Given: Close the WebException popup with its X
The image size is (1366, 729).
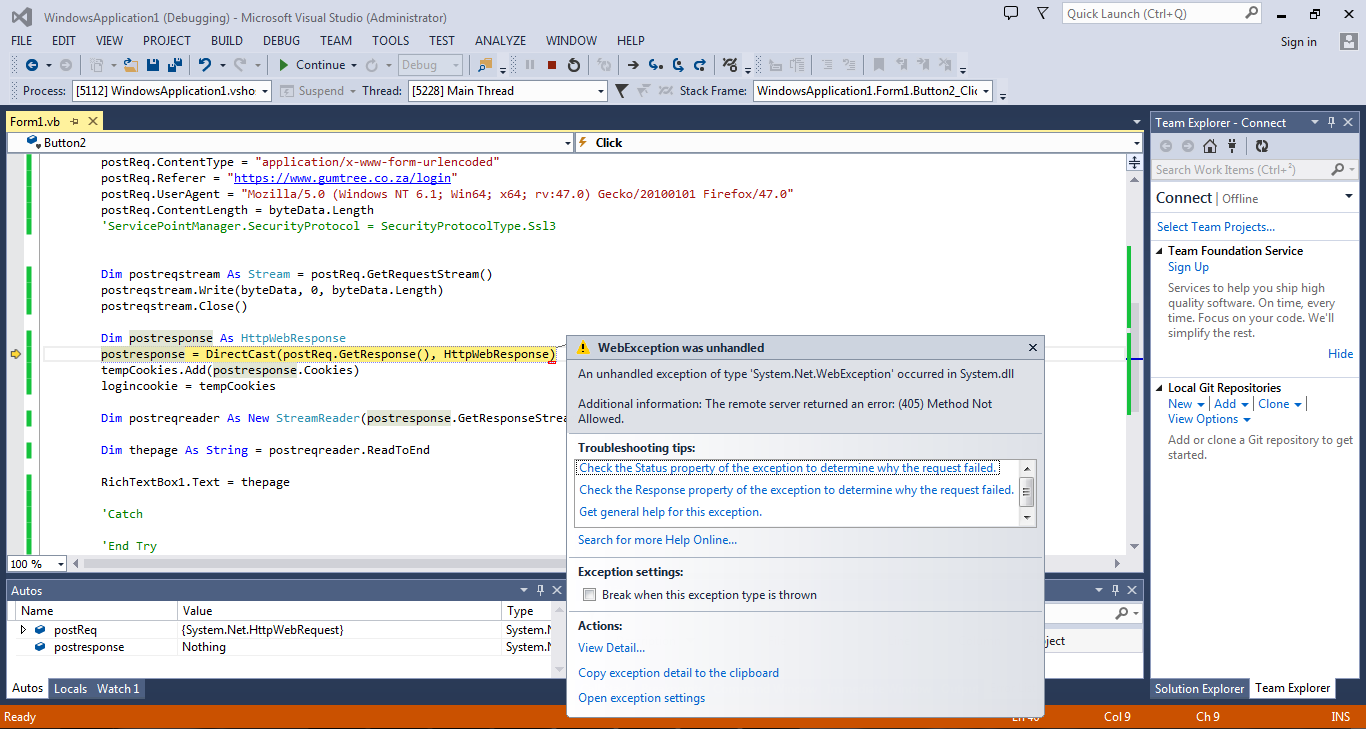Looking at the screenshot, I should (x=1033, y=348).
